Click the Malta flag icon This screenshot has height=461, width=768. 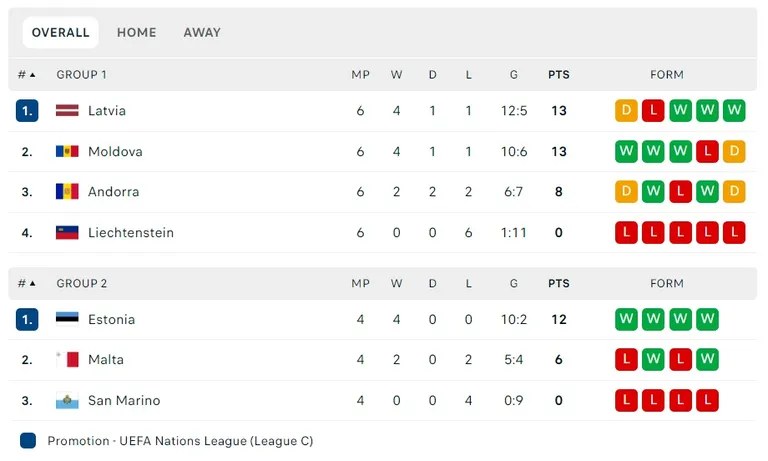coord(67,360)
